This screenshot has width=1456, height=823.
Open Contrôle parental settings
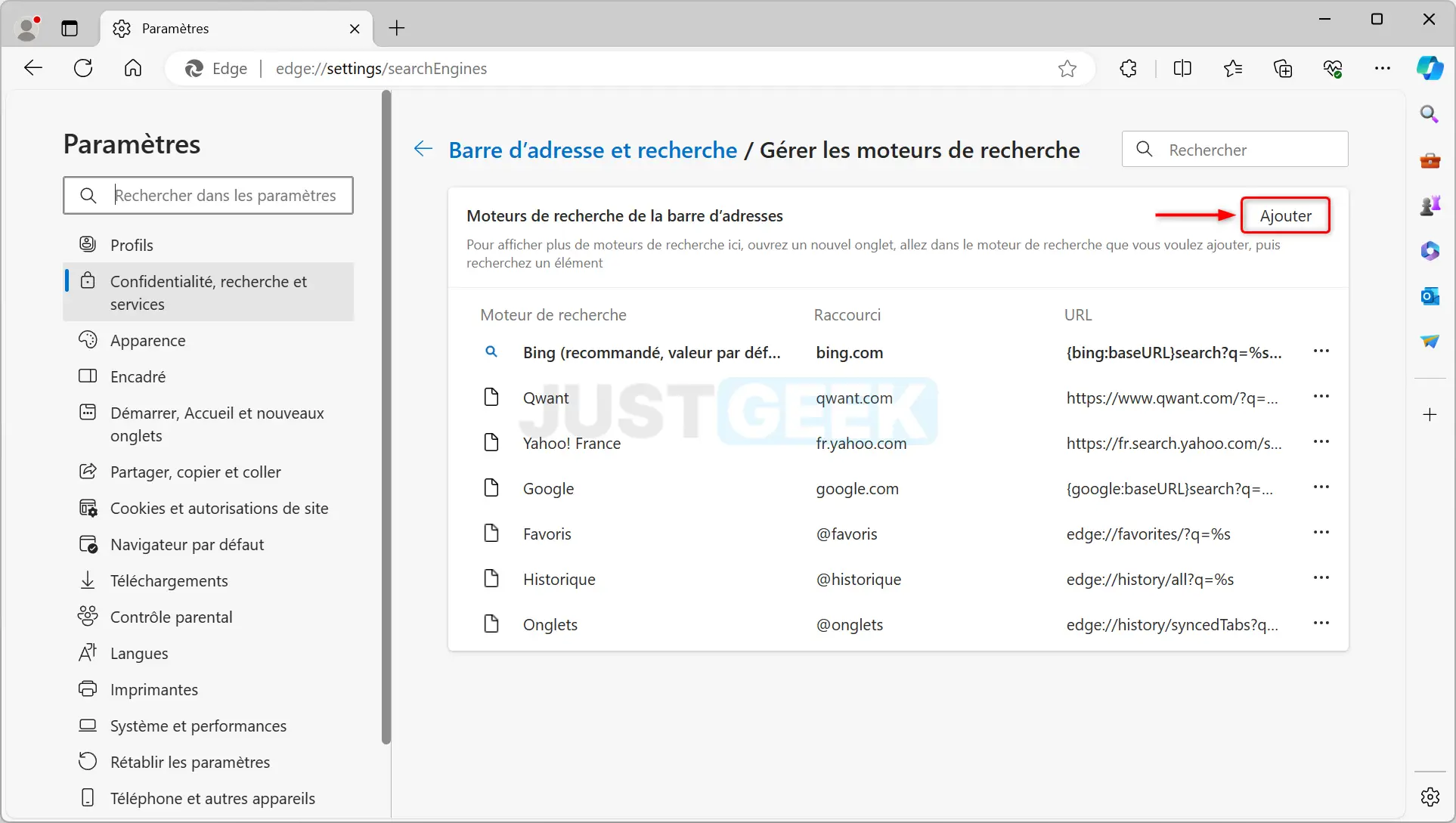click(x=208, y=617)
